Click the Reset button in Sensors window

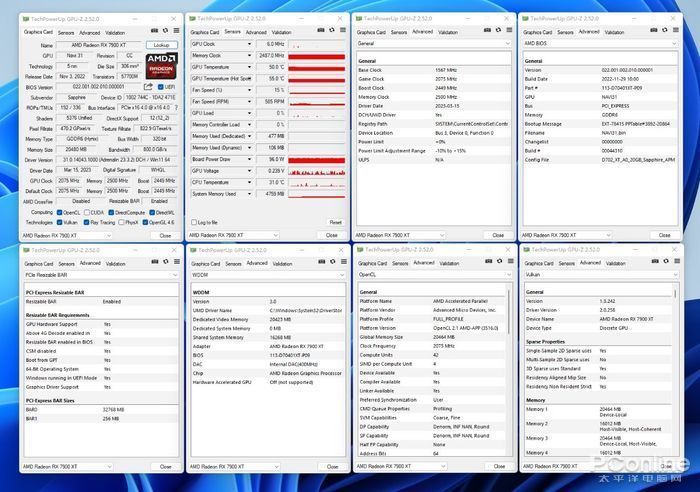(x=335, y=222)
